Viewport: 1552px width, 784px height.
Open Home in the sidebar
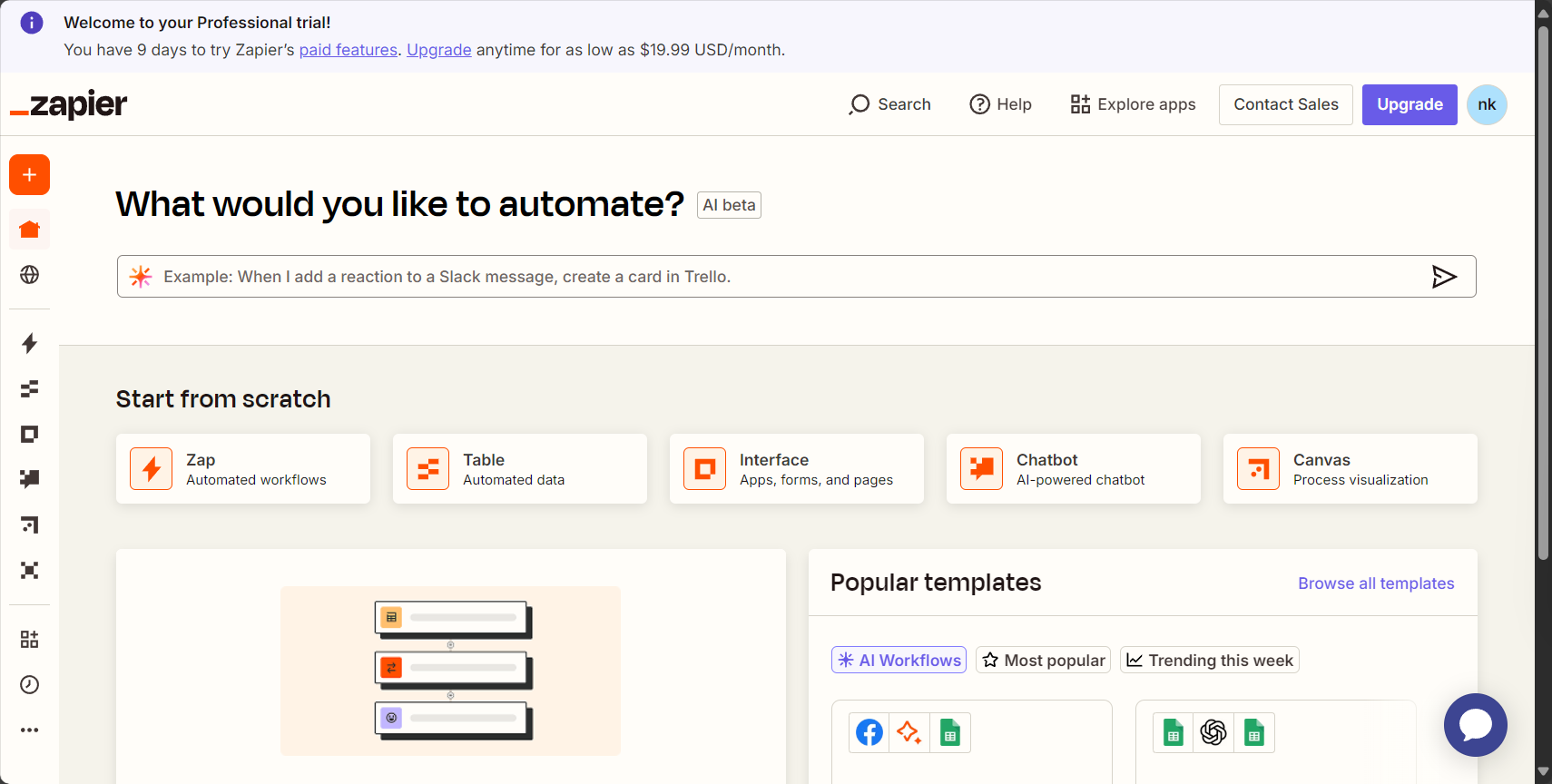pos(29,229)
